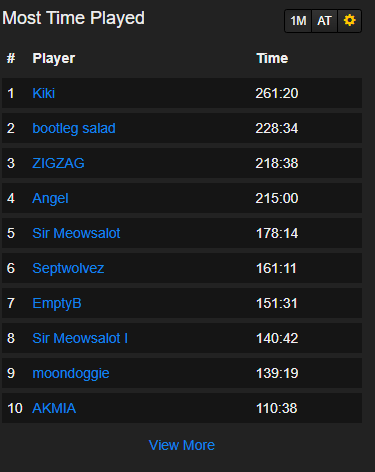Open the gear settings icon
This screenshot has height=472, width=375.
click(x=350, y=21)
